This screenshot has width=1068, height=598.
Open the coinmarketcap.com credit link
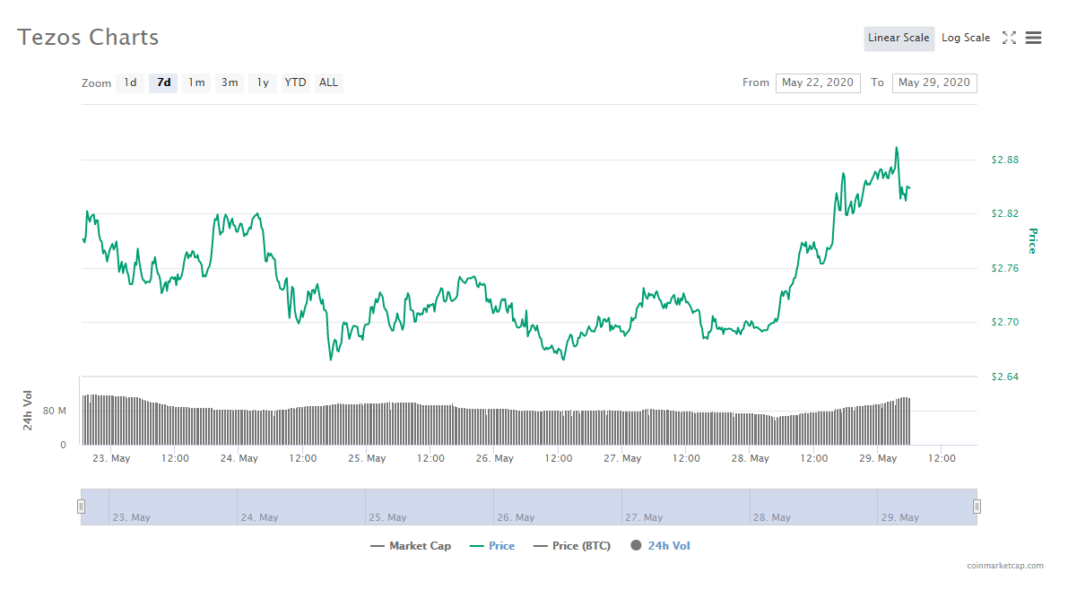[1005, 565]
